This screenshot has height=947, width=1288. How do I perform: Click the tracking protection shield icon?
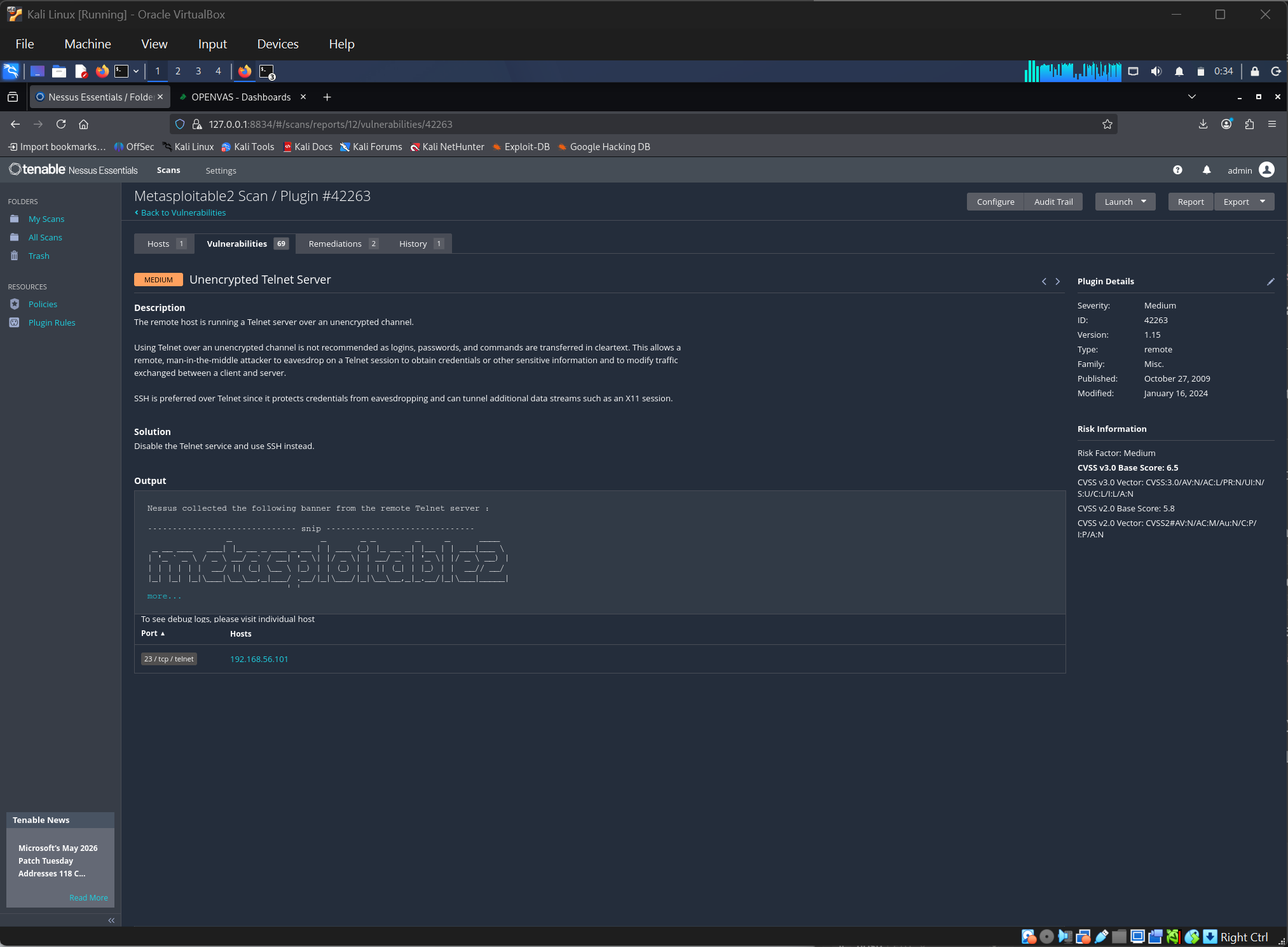[180, 124]
